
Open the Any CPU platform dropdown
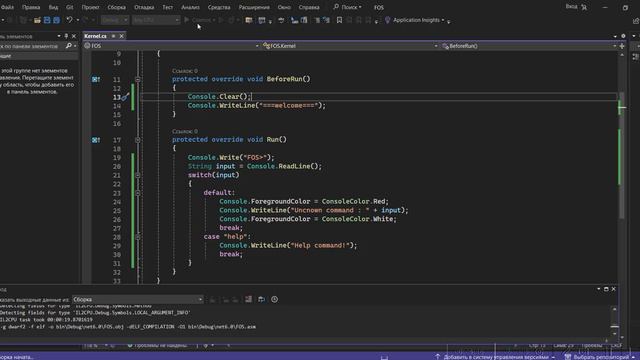tap(156, 20)
